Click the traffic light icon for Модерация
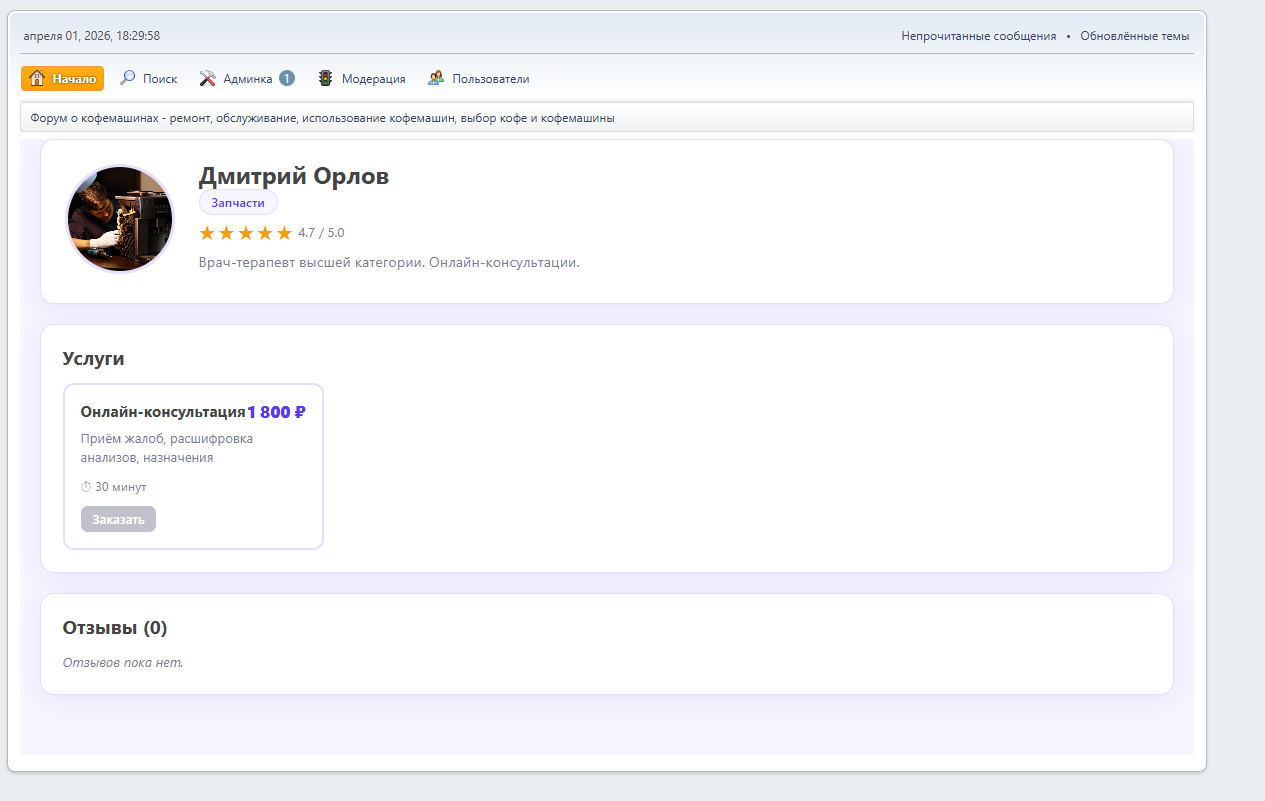Screen dimensions: 1265x801 (326, 78)
